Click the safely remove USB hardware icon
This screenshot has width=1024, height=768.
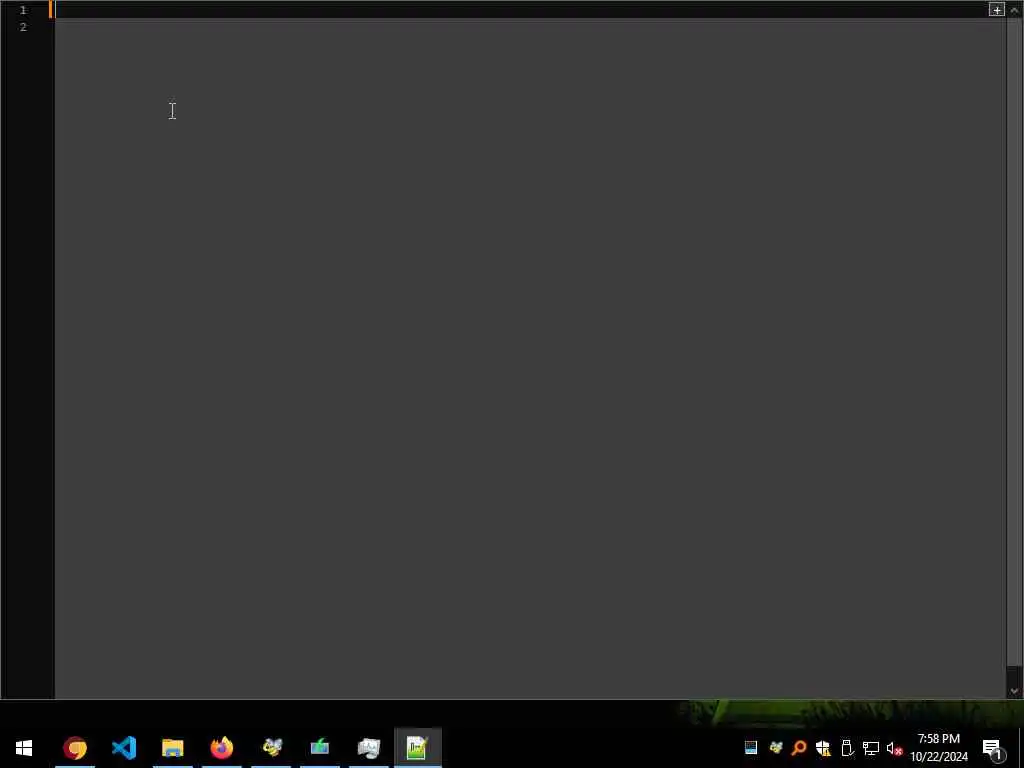847,748
